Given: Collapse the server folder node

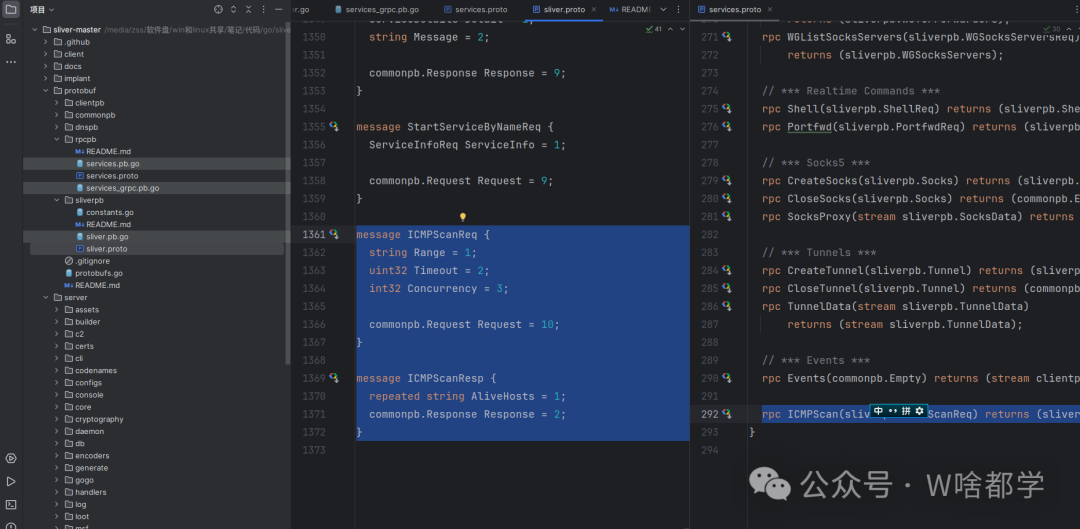Looking at the screenshot, I should (46, 298).
